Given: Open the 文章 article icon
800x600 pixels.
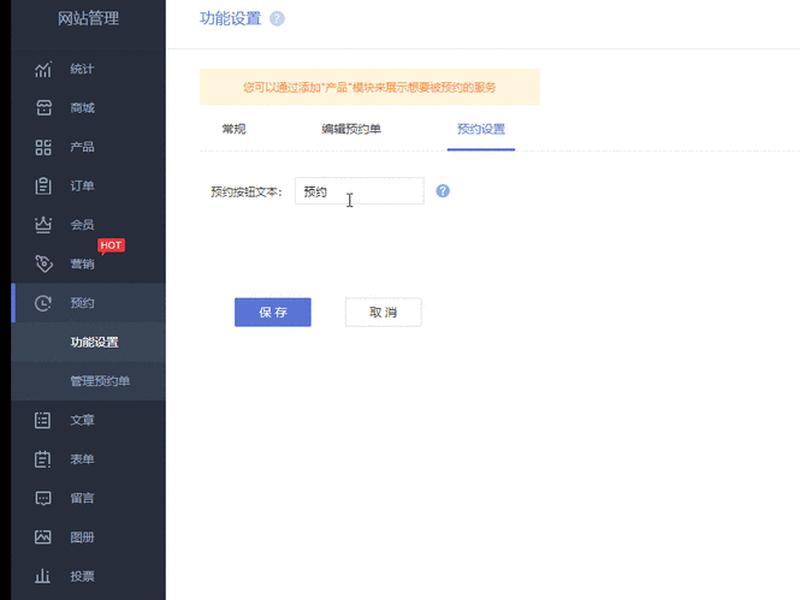Looking at the screenshot, I should tap(43, 420).
